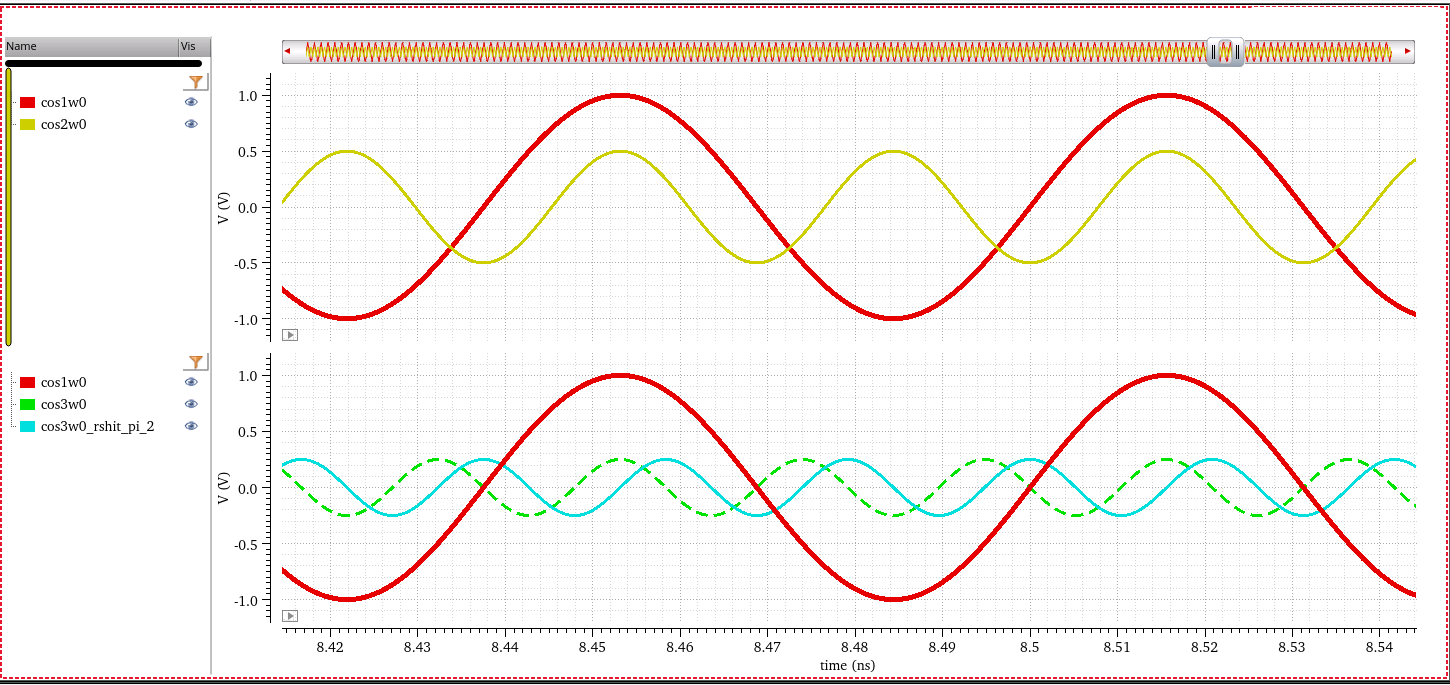The image size is (1450, 685).
Task: Click the black horizontal scrollbar under Name header
Action: [104, 63]
